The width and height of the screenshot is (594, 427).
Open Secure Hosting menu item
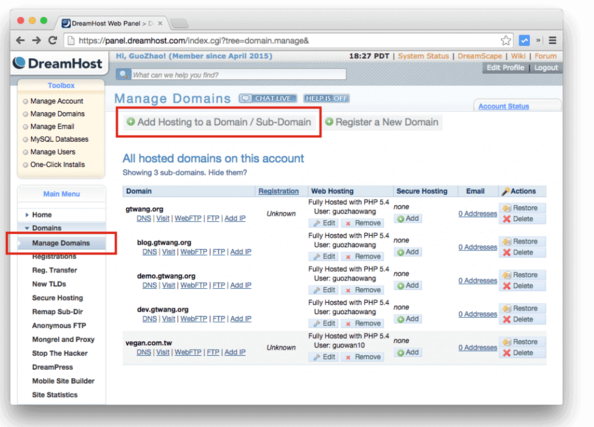(x=57, y=298)
